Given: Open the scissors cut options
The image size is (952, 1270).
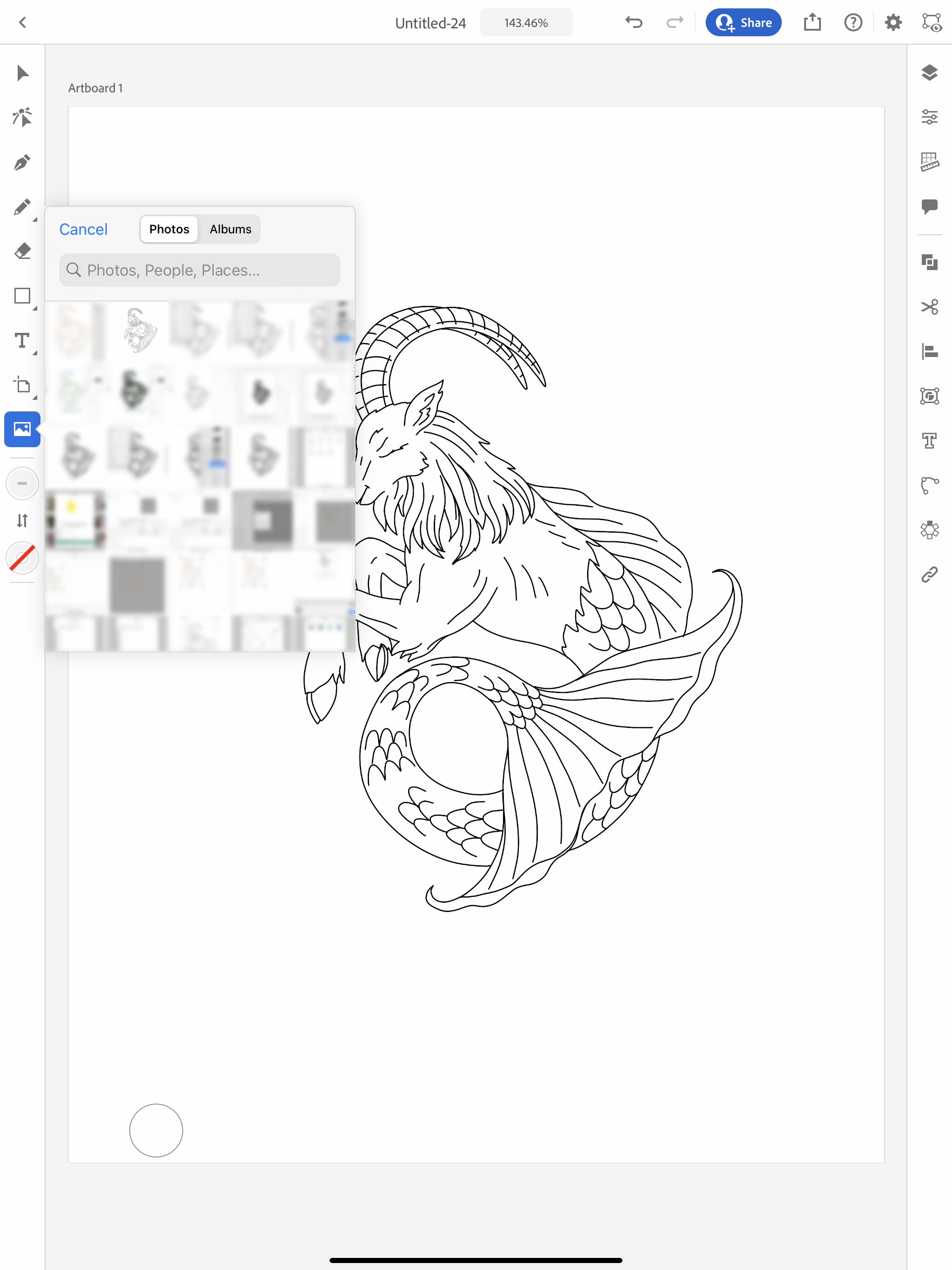Looking at the screenshot, I should coord(930,307).
